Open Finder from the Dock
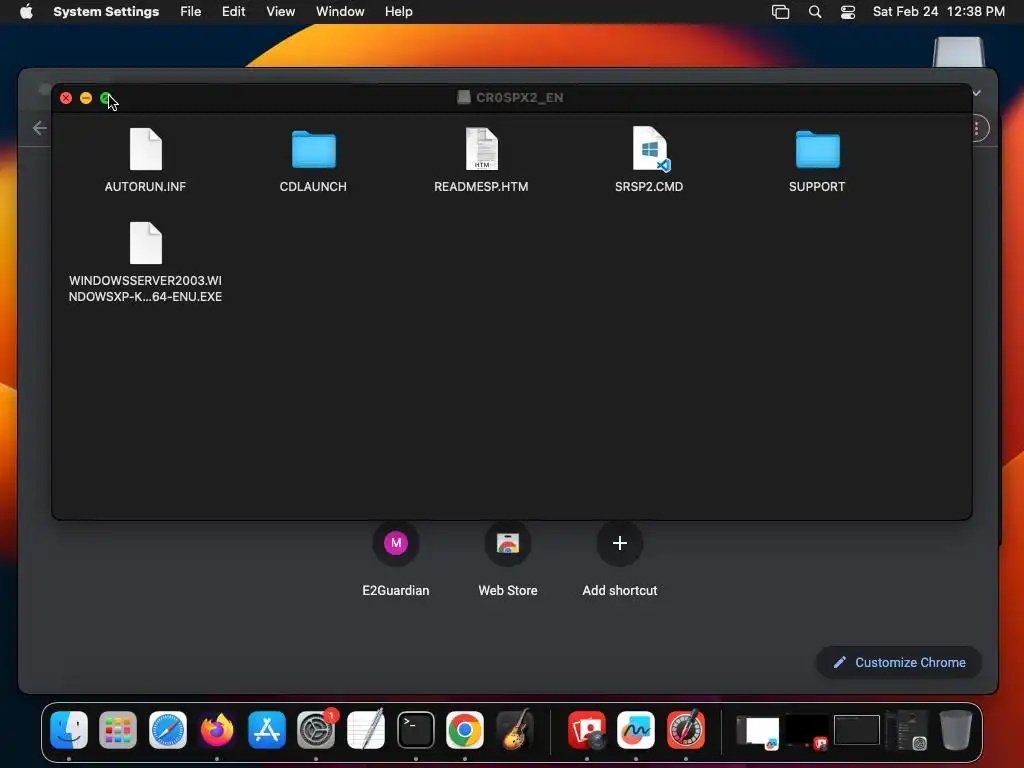1024x768 pixels. (69, 729)
